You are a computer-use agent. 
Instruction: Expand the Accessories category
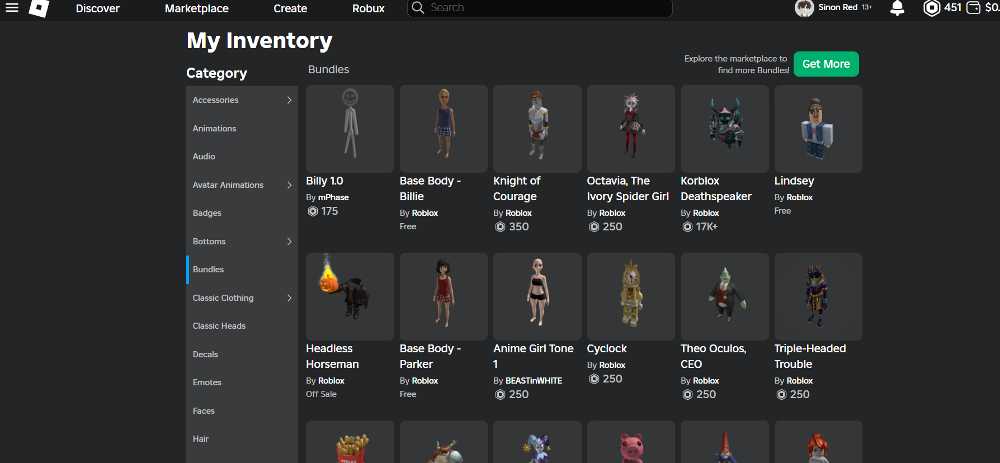pos(242,100)
